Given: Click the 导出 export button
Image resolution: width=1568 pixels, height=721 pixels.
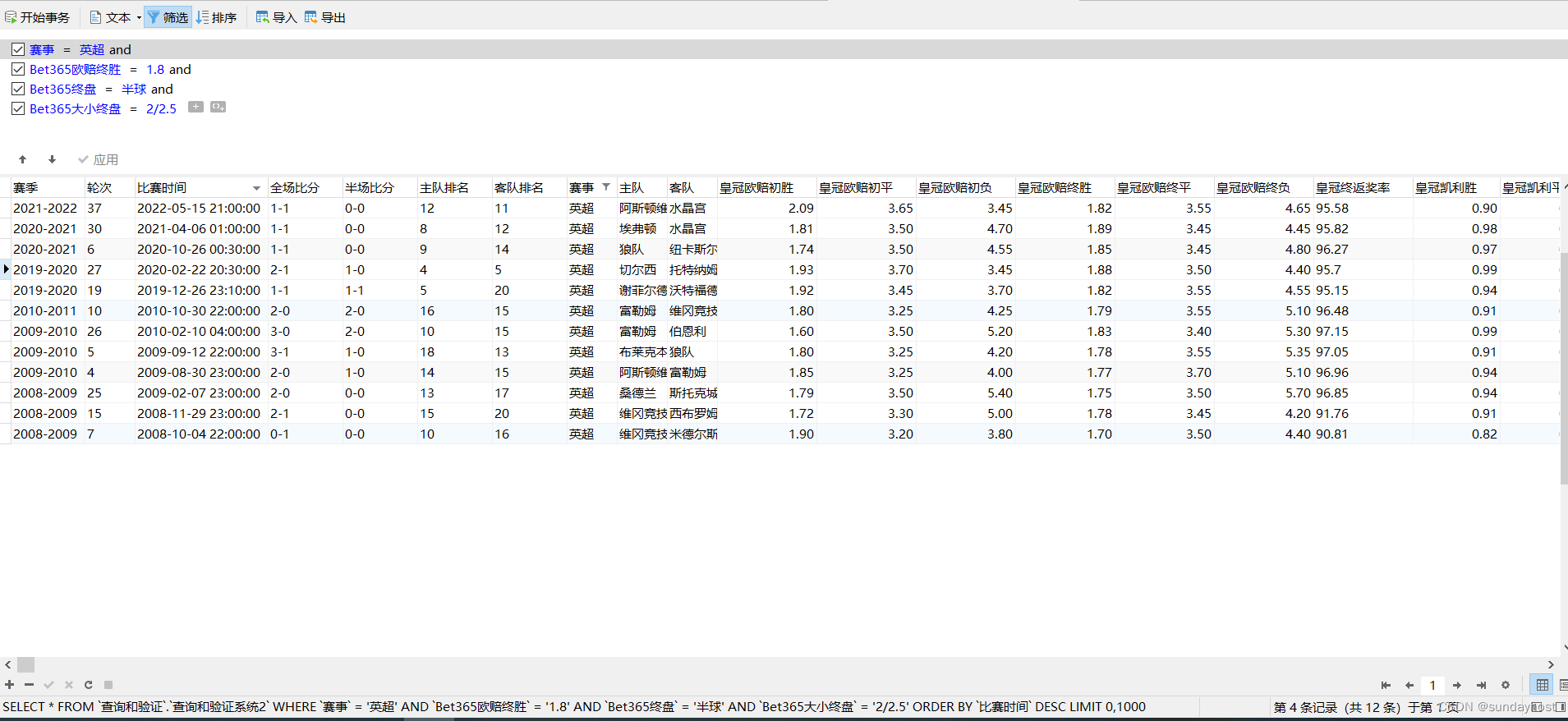Looking at the screenshot, I should pyautogui.click(x=325, y=17).
